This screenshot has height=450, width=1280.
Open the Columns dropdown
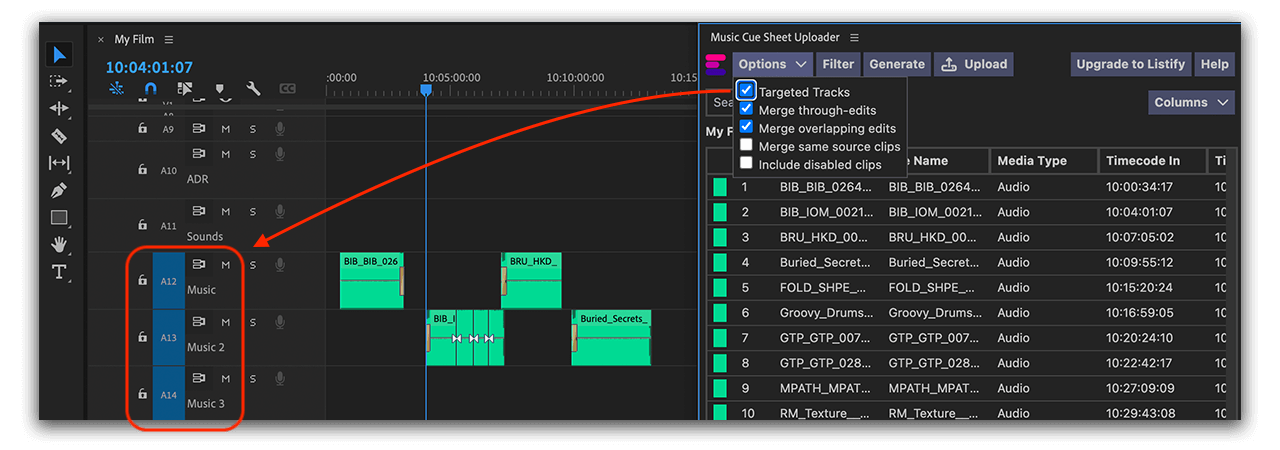[x=1191, y=102]
